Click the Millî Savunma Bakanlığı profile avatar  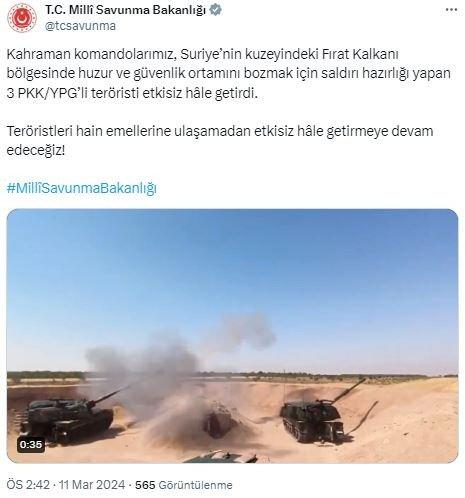(x=22, y=18)
